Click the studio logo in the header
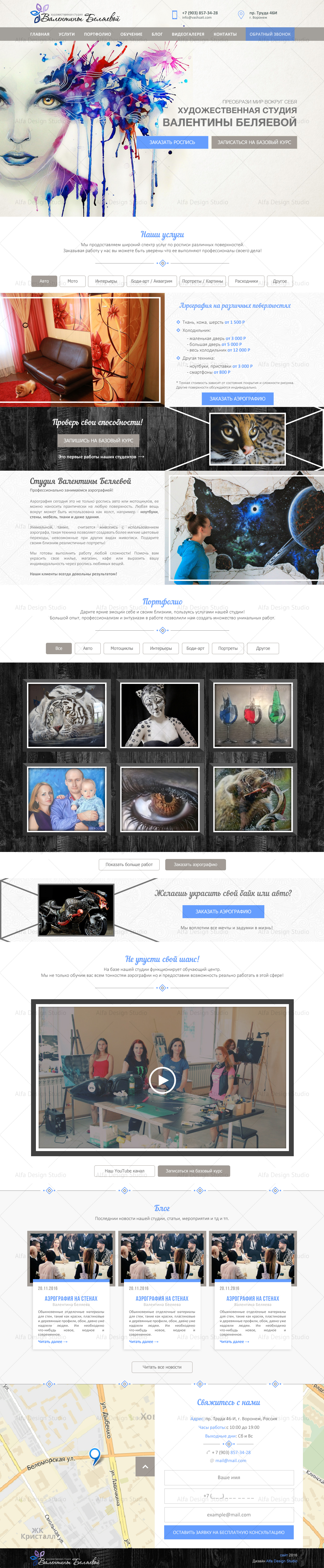324x1568 pixels. tap(75, 14)
